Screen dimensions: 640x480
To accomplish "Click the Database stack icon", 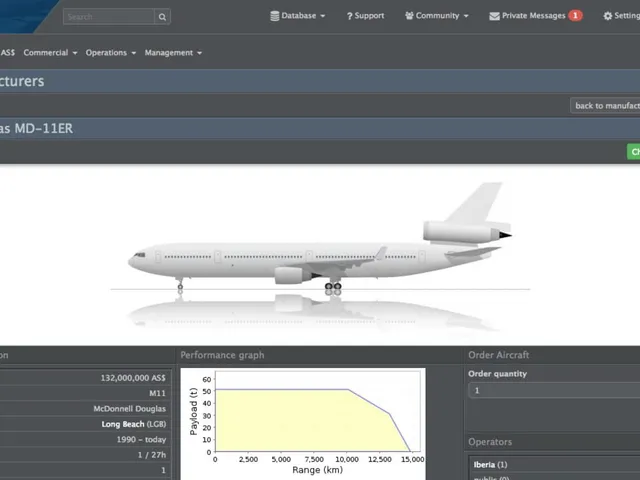I will click(275, 16).
